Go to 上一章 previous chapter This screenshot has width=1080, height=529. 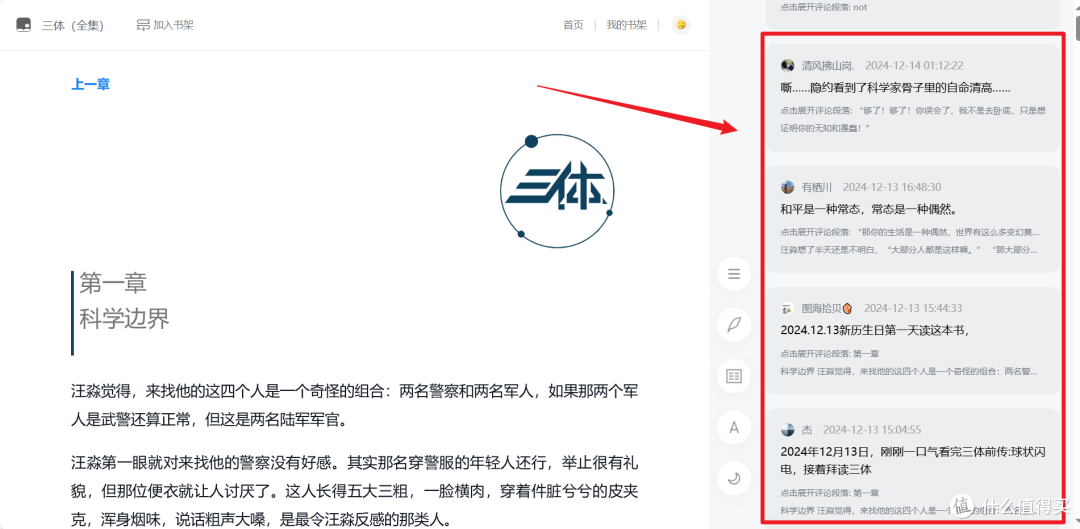pyautogui.click(x=90, y=85)
